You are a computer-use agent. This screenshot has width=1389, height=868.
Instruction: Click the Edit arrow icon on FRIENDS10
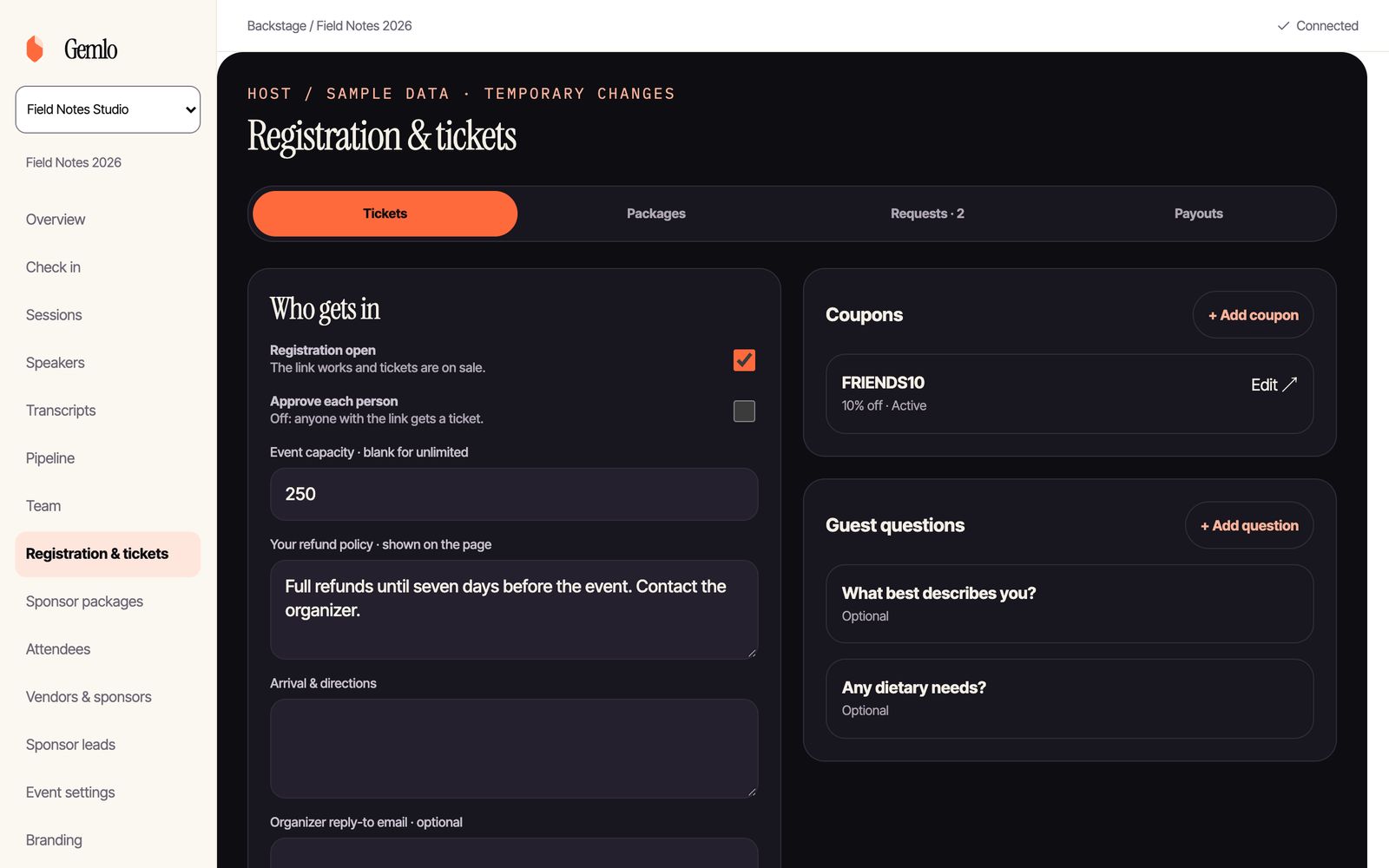pyautogui.click(x=1290, y=384)
